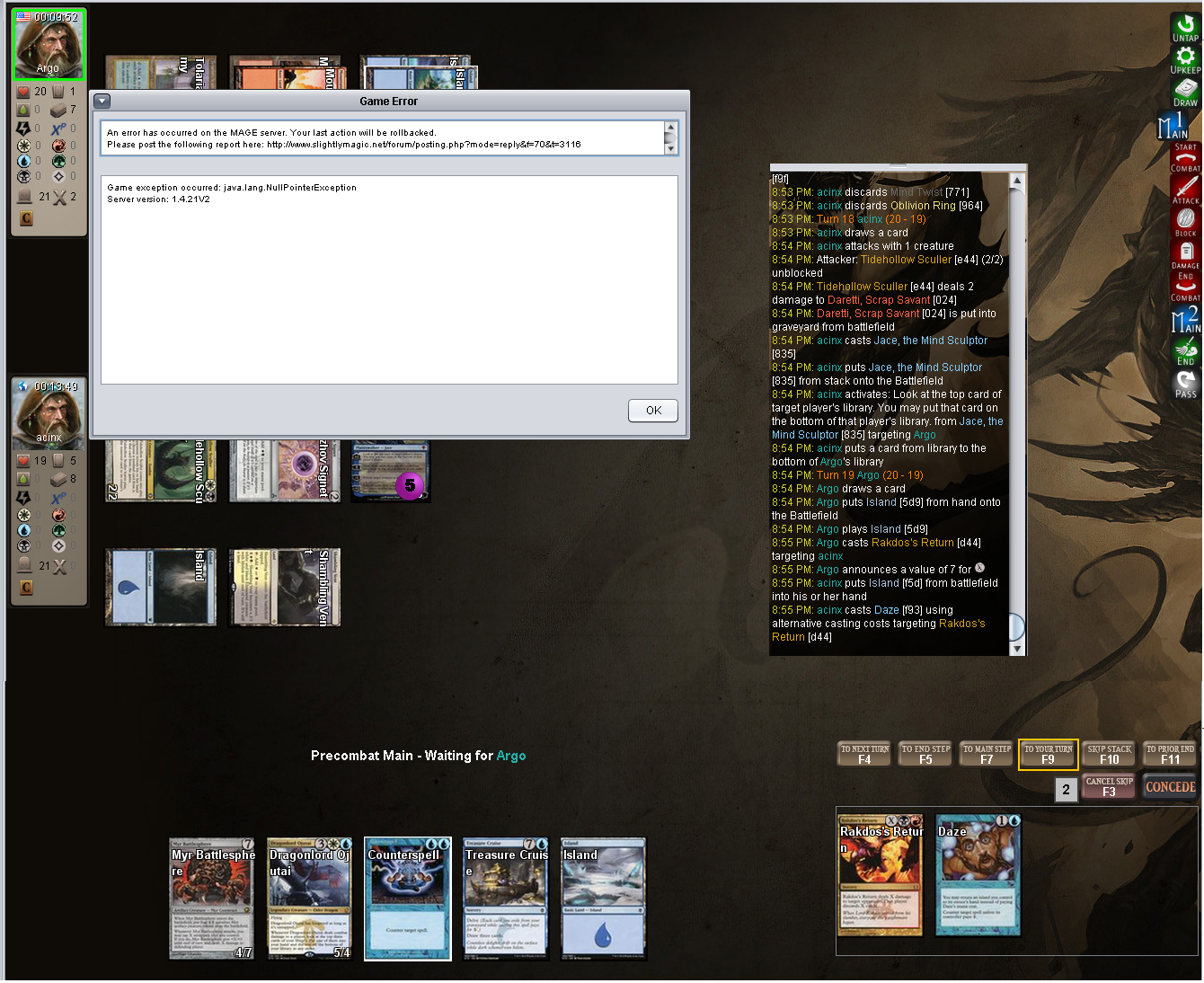
Task: Open acinx's library icon showing 8
Action: [58, 479]
